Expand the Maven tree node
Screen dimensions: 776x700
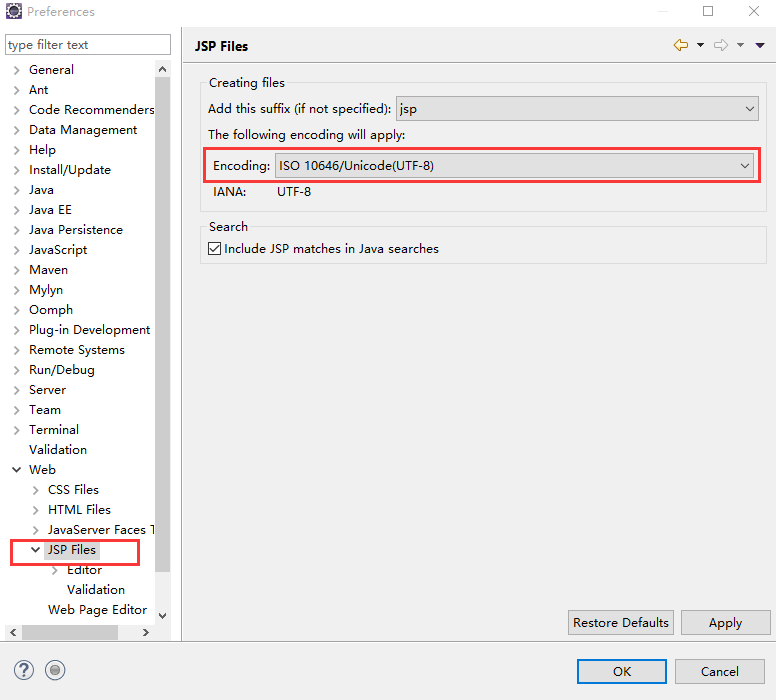tap(16, 270)
